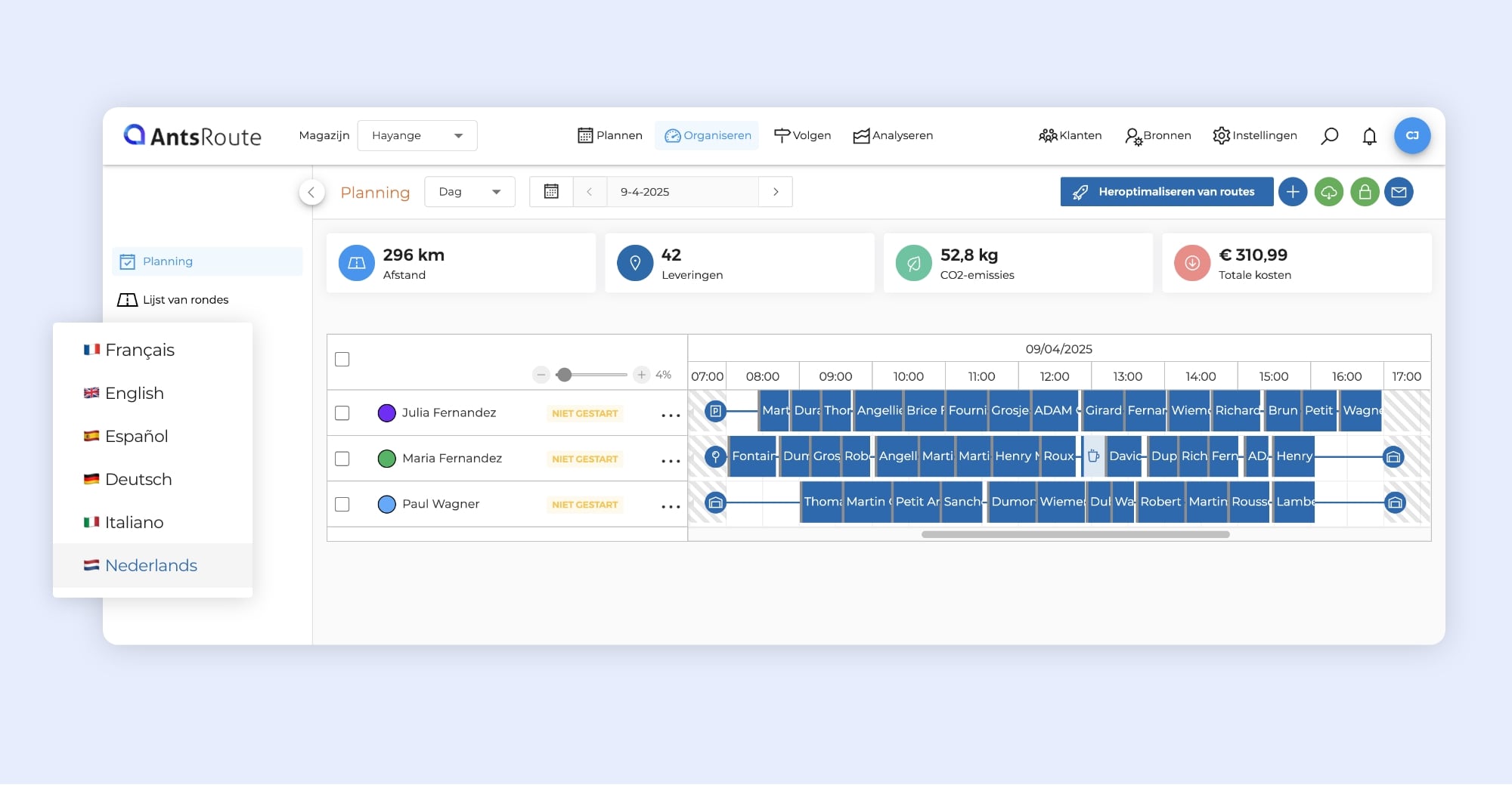Click the timeline zoom slider handle
Viewport: 1512px width, 785px height.
[564, 375]
